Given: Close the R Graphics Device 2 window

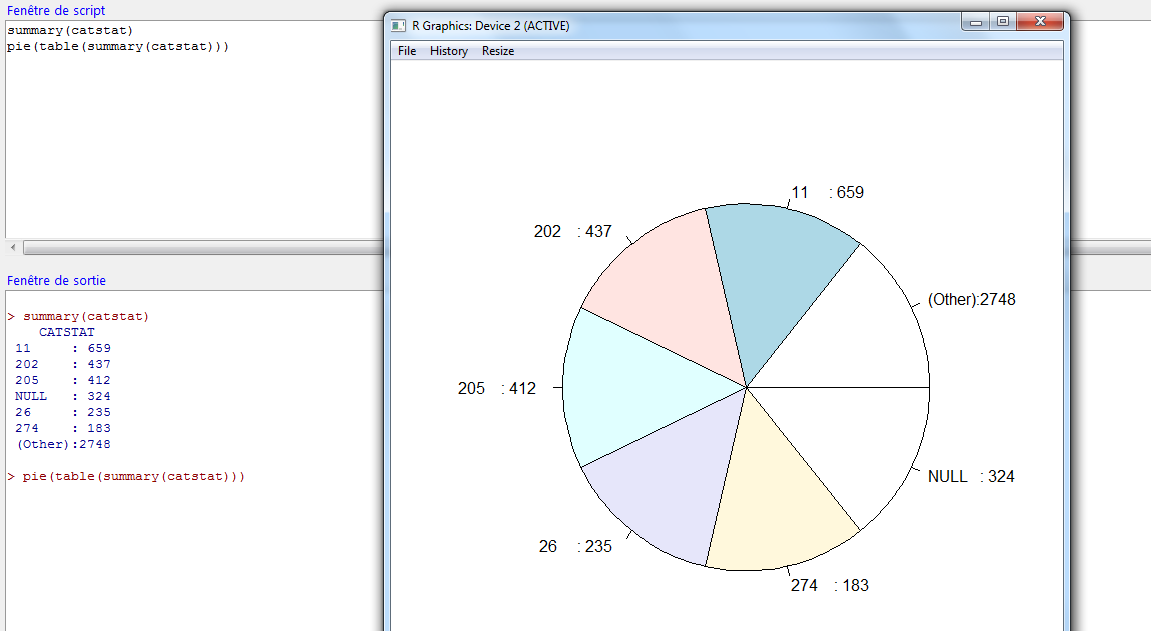Looking at the screenshot, I should [x=1040, y=22].
